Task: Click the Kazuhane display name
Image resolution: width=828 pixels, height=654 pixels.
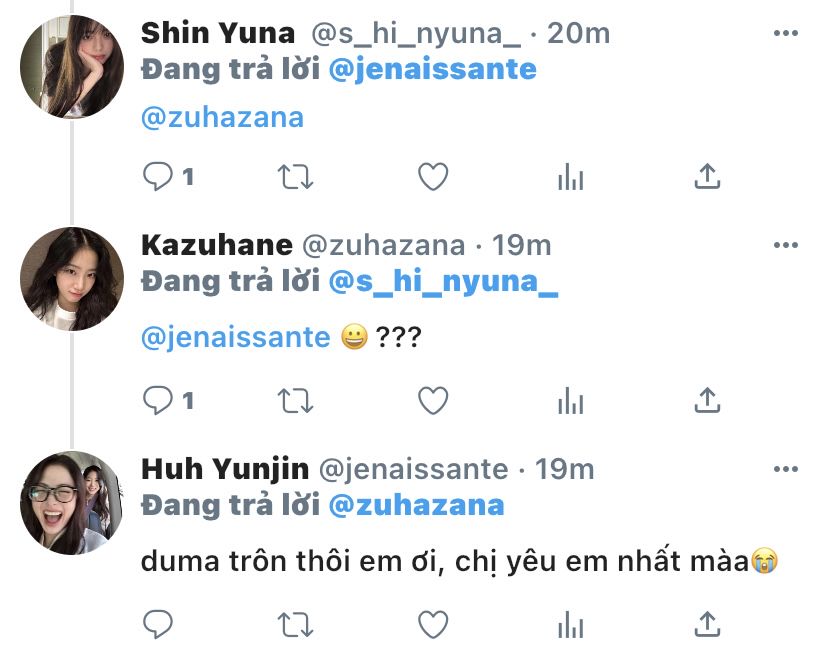Action: pos(217,245)
